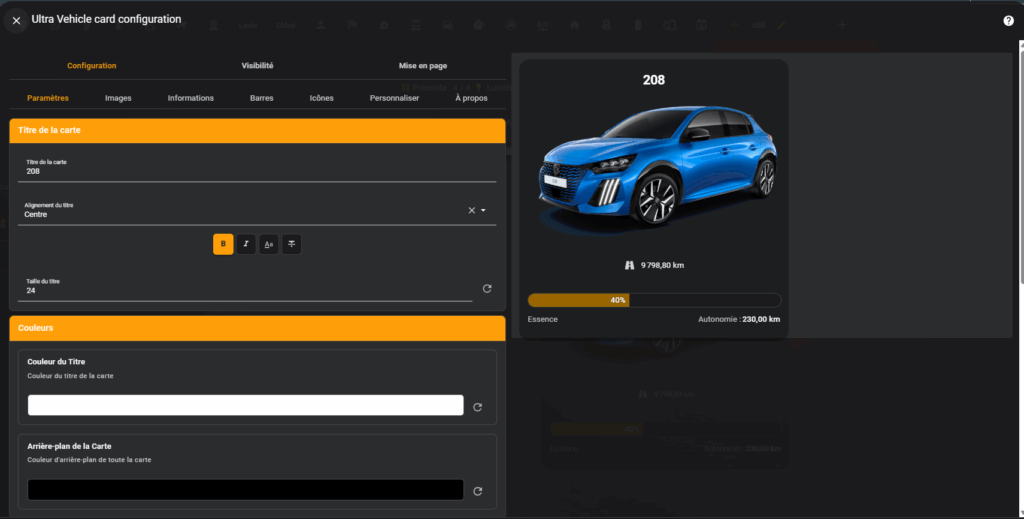
Task: Toggle uppercase text style button
Action: (269, 244)
